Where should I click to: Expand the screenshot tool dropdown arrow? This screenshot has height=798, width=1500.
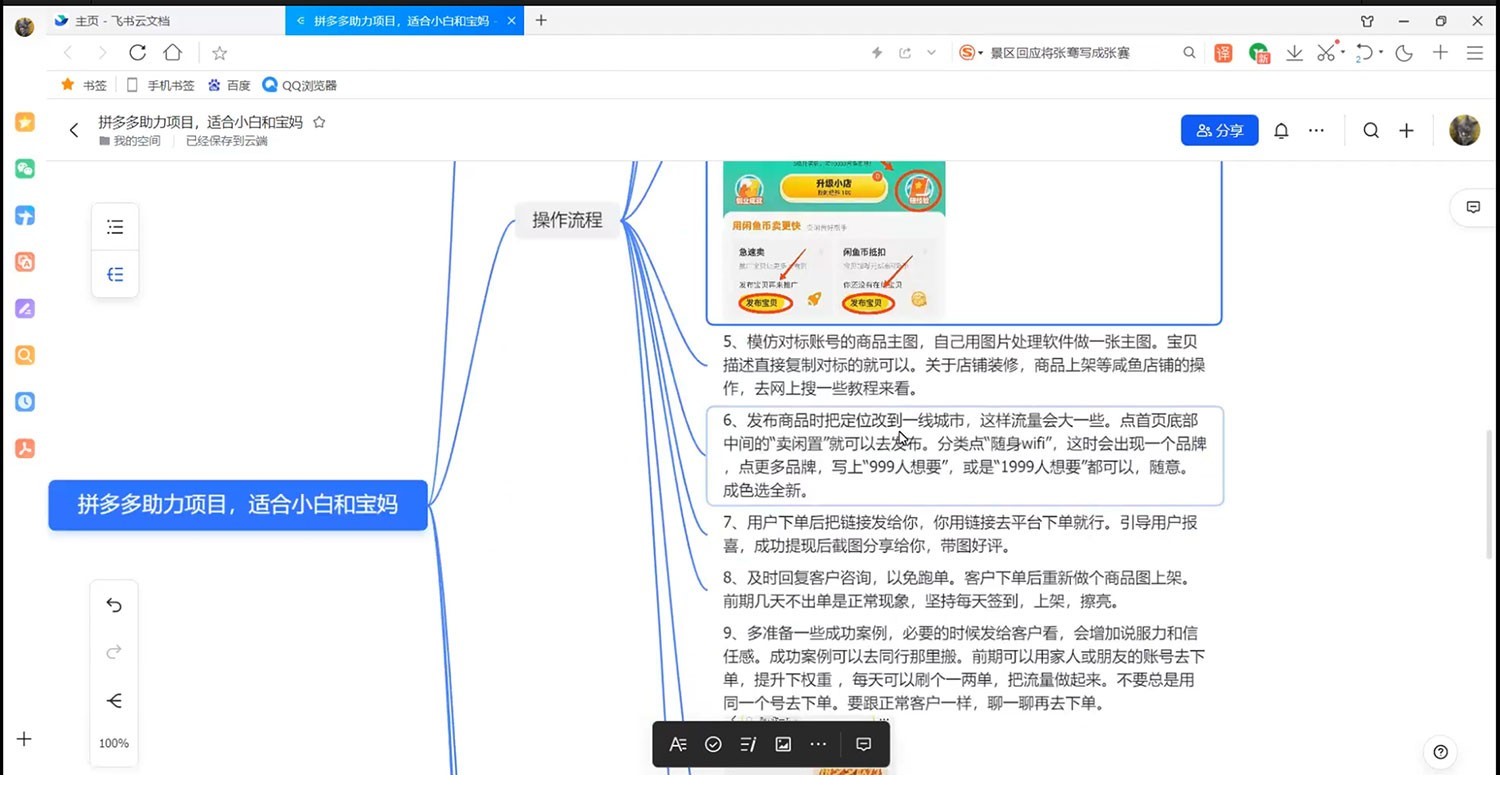coord(1343,53)
